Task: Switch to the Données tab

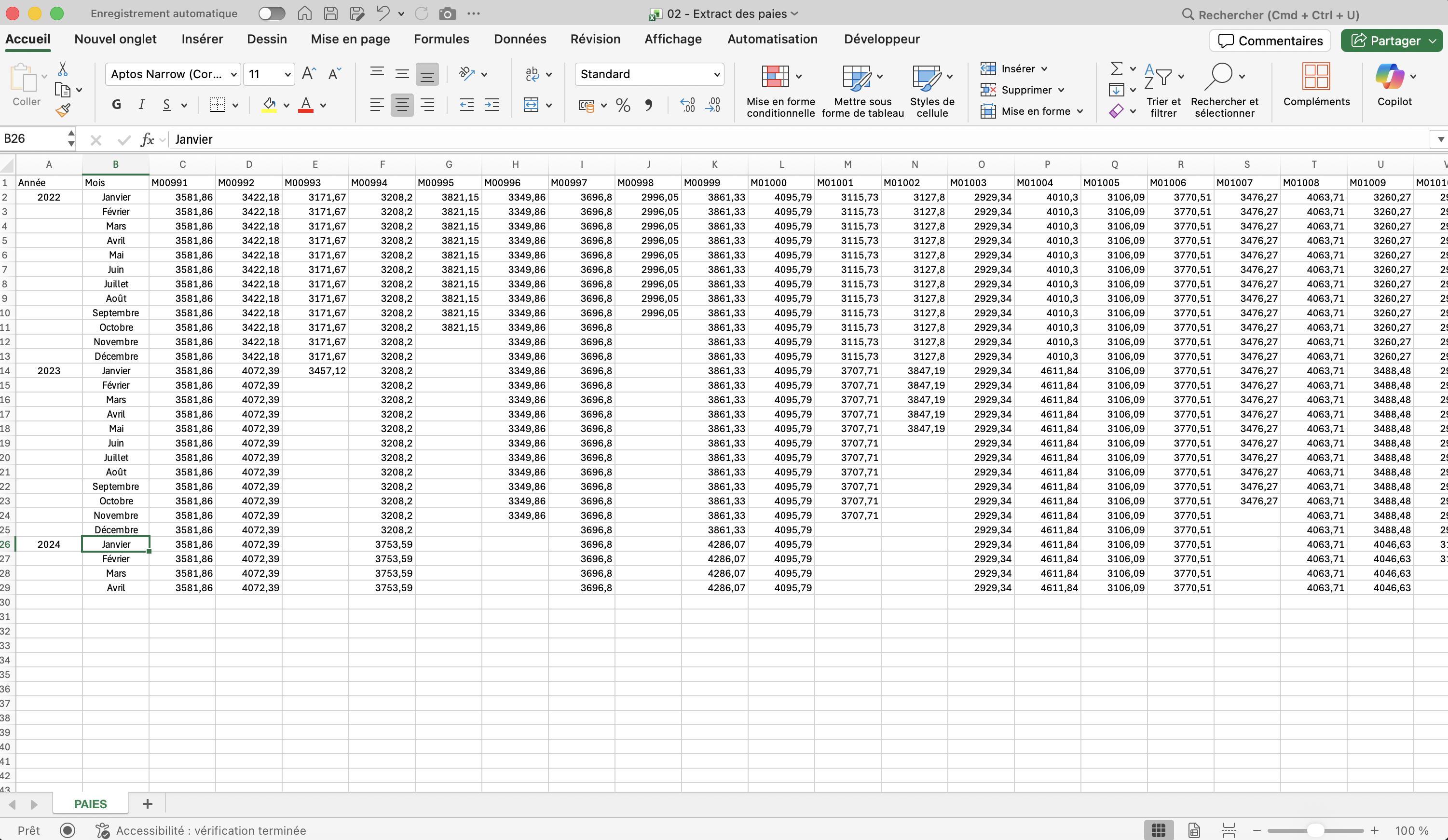Action: pyautogui.click(x=519, y=39)
